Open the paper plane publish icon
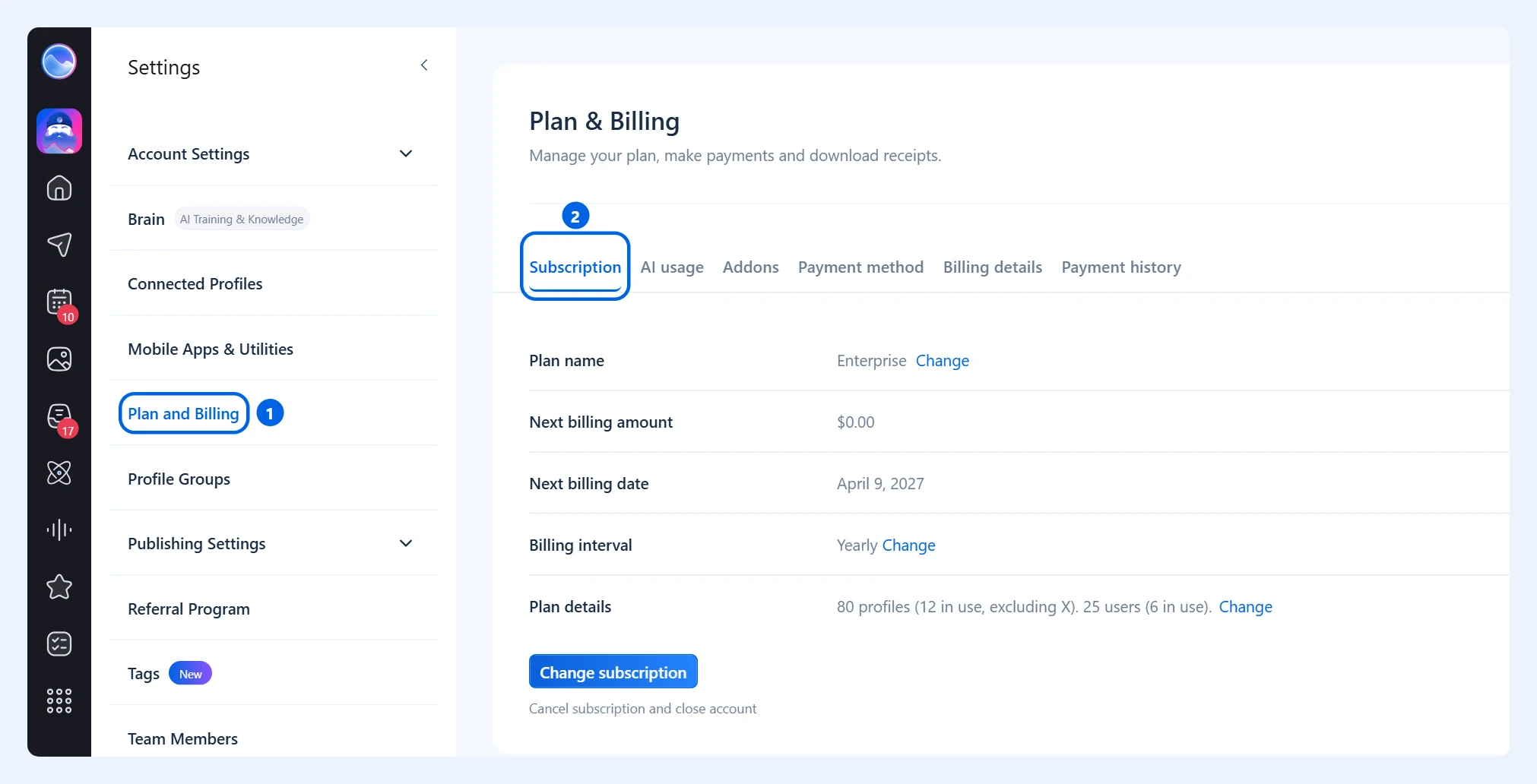1537x784 pixels. pyautogui.click(x=59, y=245)
